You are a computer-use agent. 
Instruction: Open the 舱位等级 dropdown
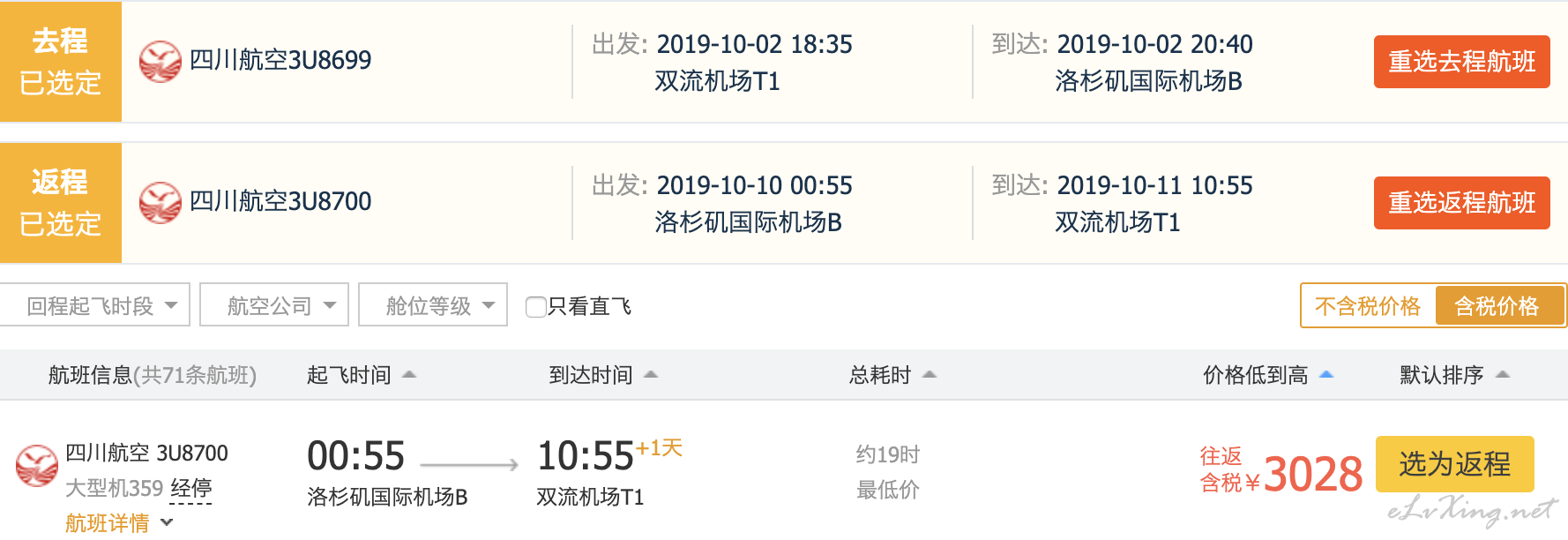coord(433,305)
